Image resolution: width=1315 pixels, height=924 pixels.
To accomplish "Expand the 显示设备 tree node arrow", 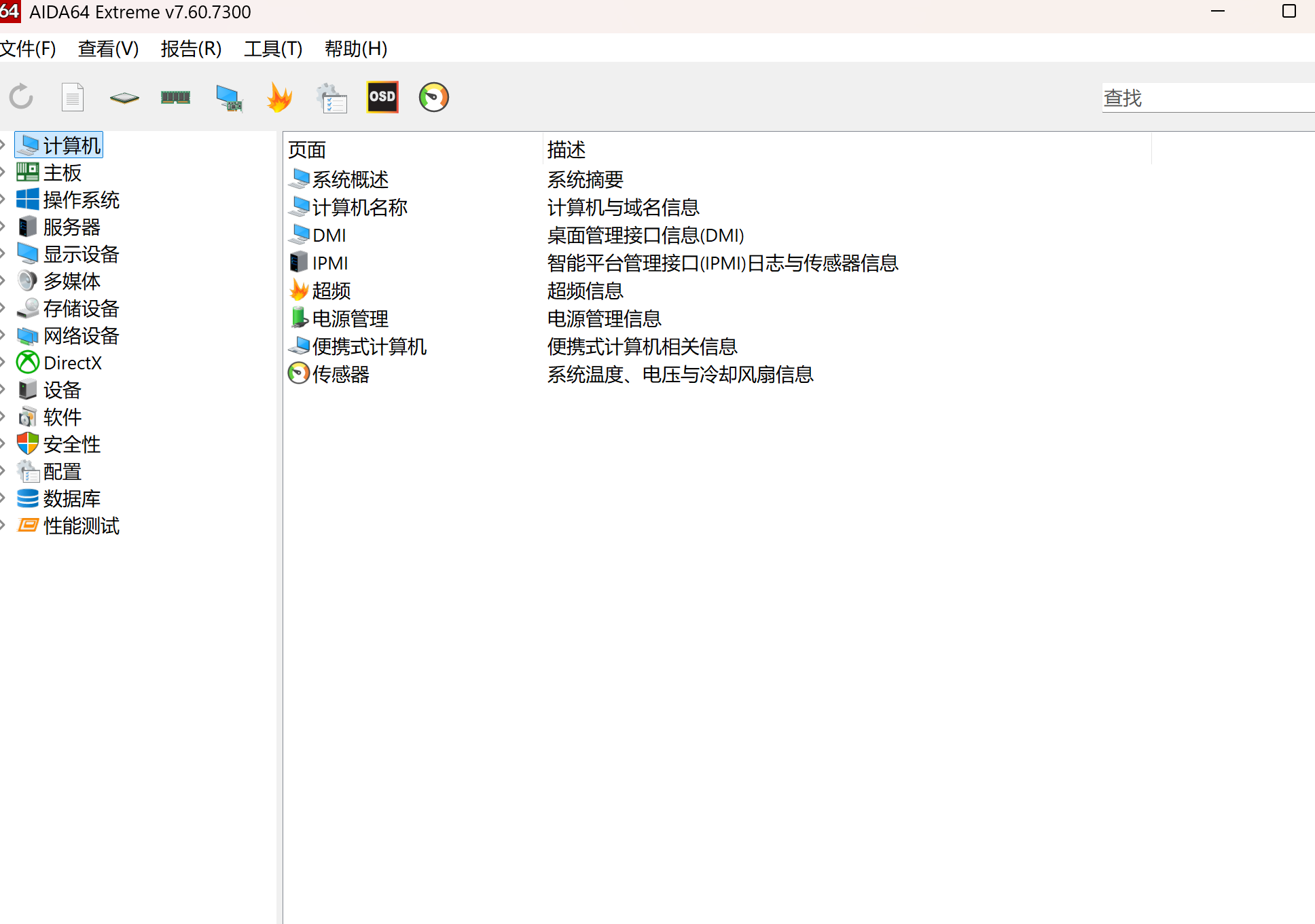I will click(3, 253).
